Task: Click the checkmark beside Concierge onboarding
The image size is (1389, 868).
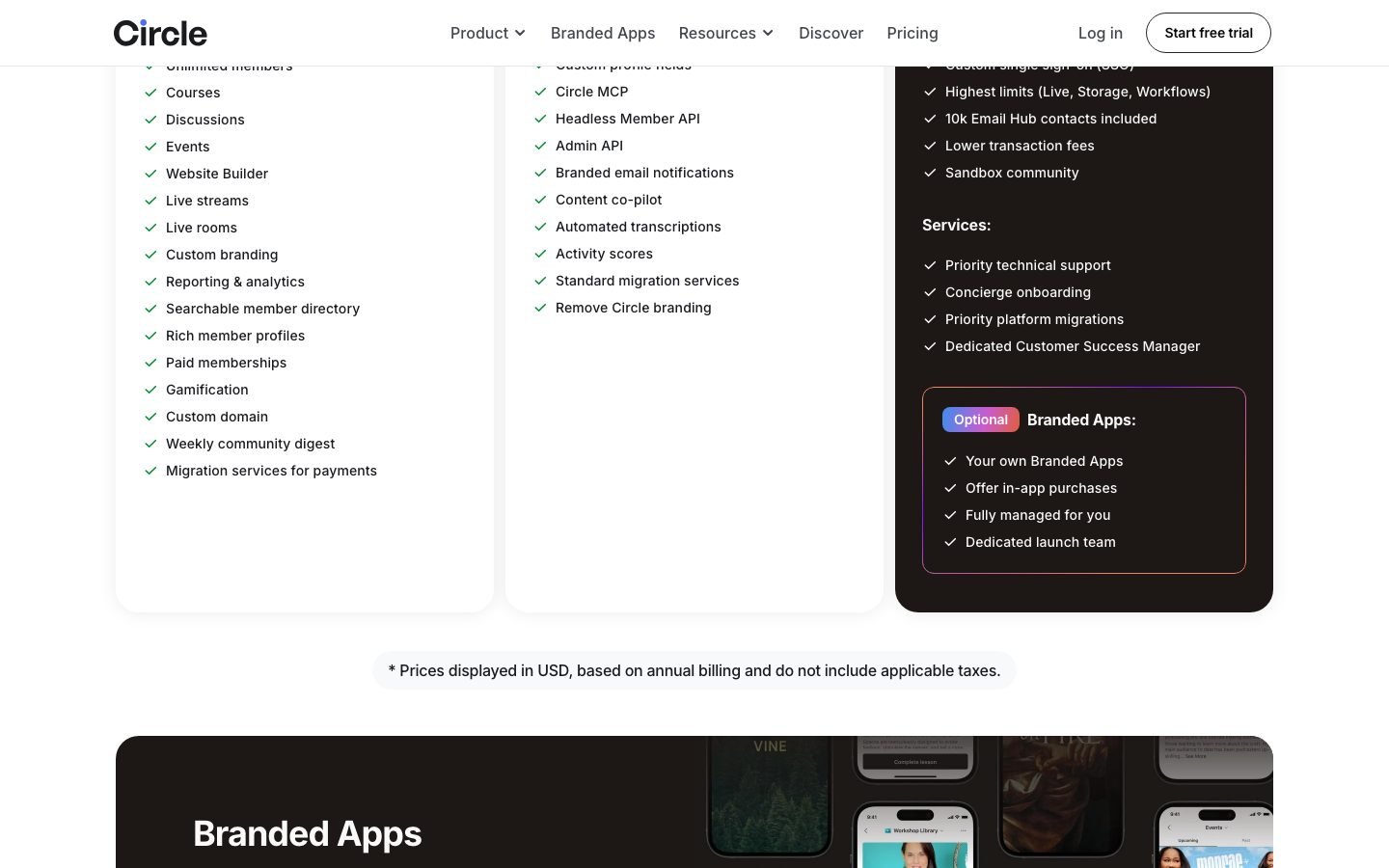Action: coord(930,292)
